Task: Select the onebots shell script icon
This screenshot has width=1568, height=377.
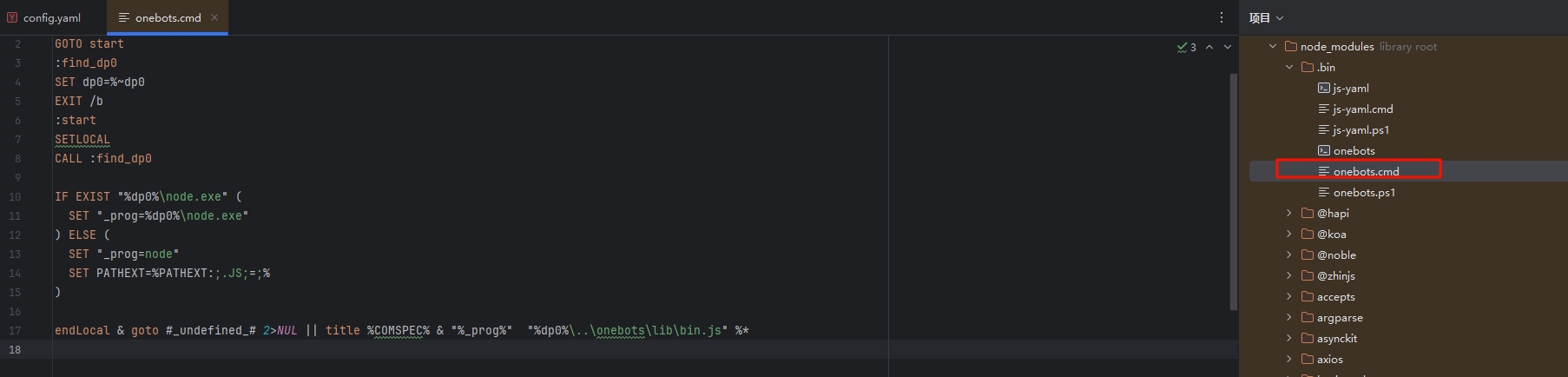Action: 1324,150
